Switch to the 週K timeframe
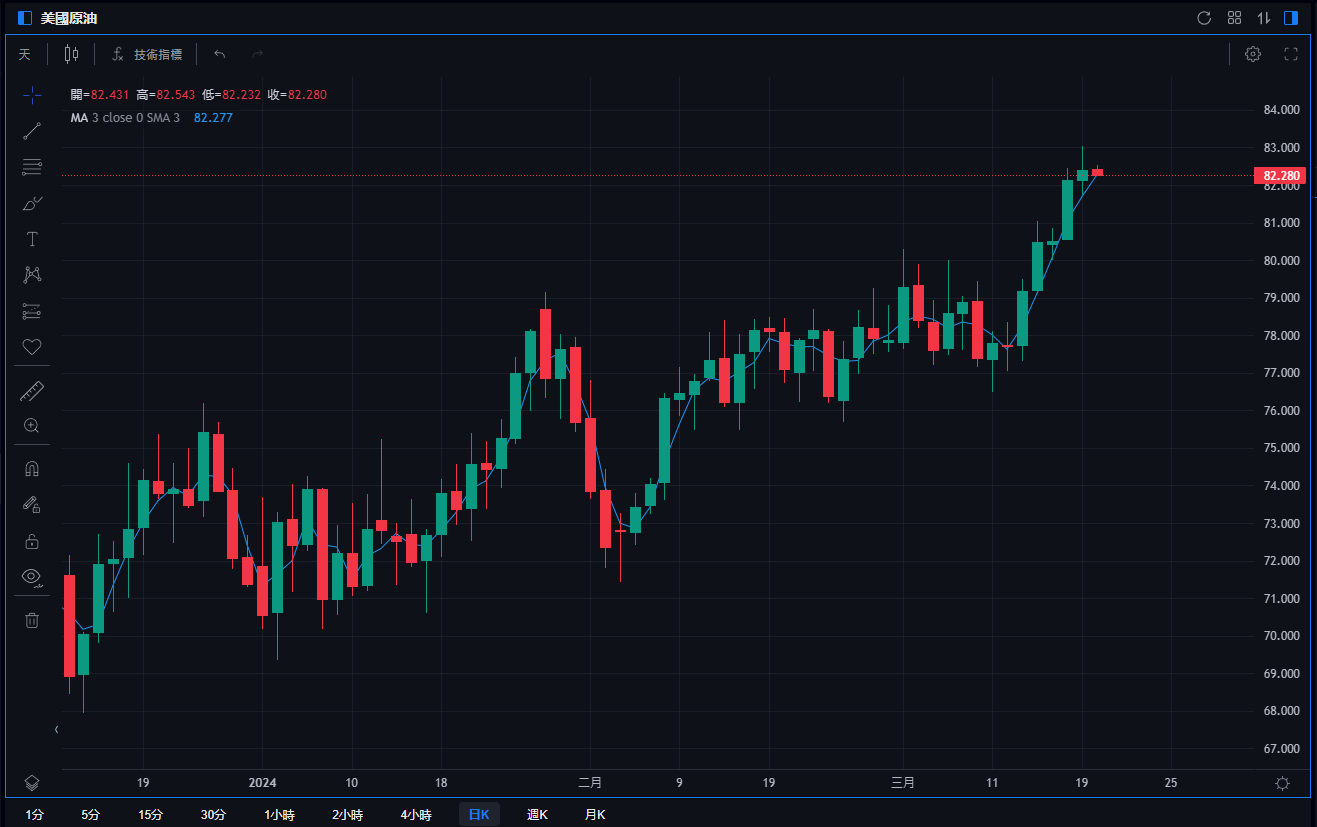Image resolution: width=1317 pixels, height=827 pixels. tap(538, 814)
